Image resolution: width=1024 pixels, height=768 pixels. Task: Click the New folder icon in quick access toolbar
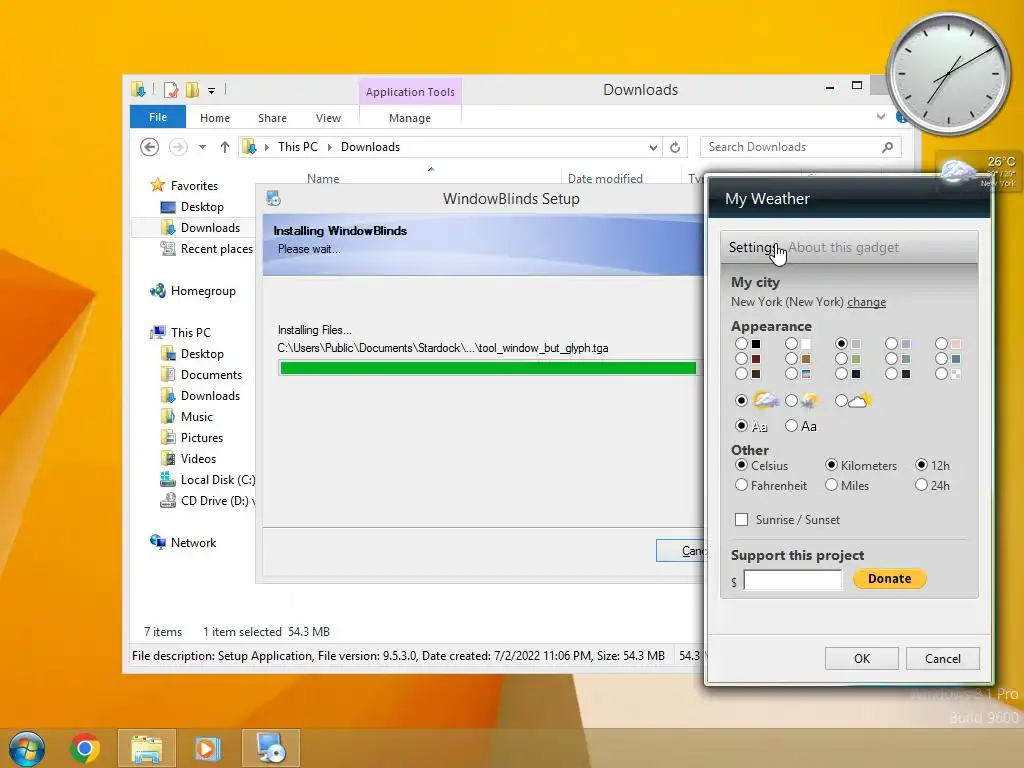tap(192, 89)
